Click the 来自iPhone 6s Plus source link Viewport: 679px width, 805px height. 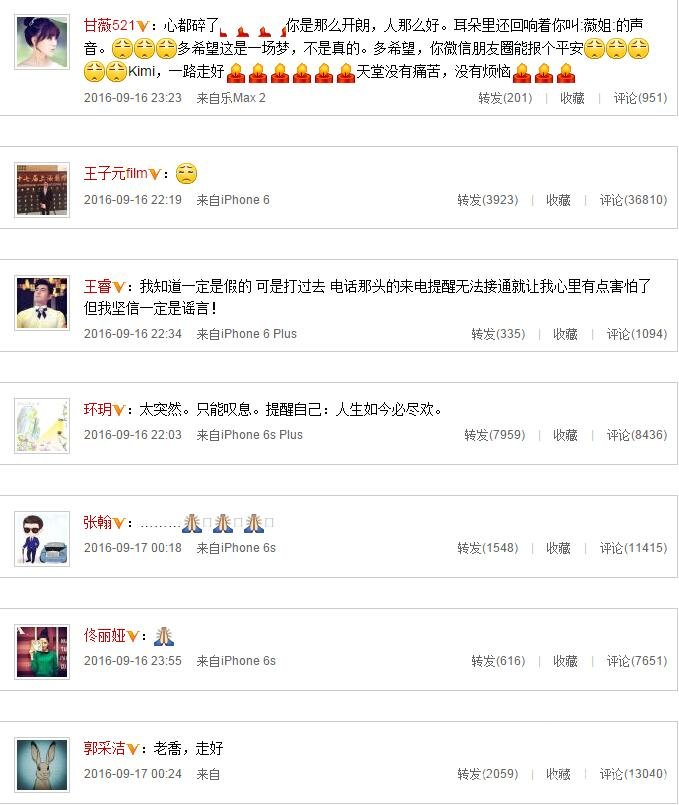[249, 435]
